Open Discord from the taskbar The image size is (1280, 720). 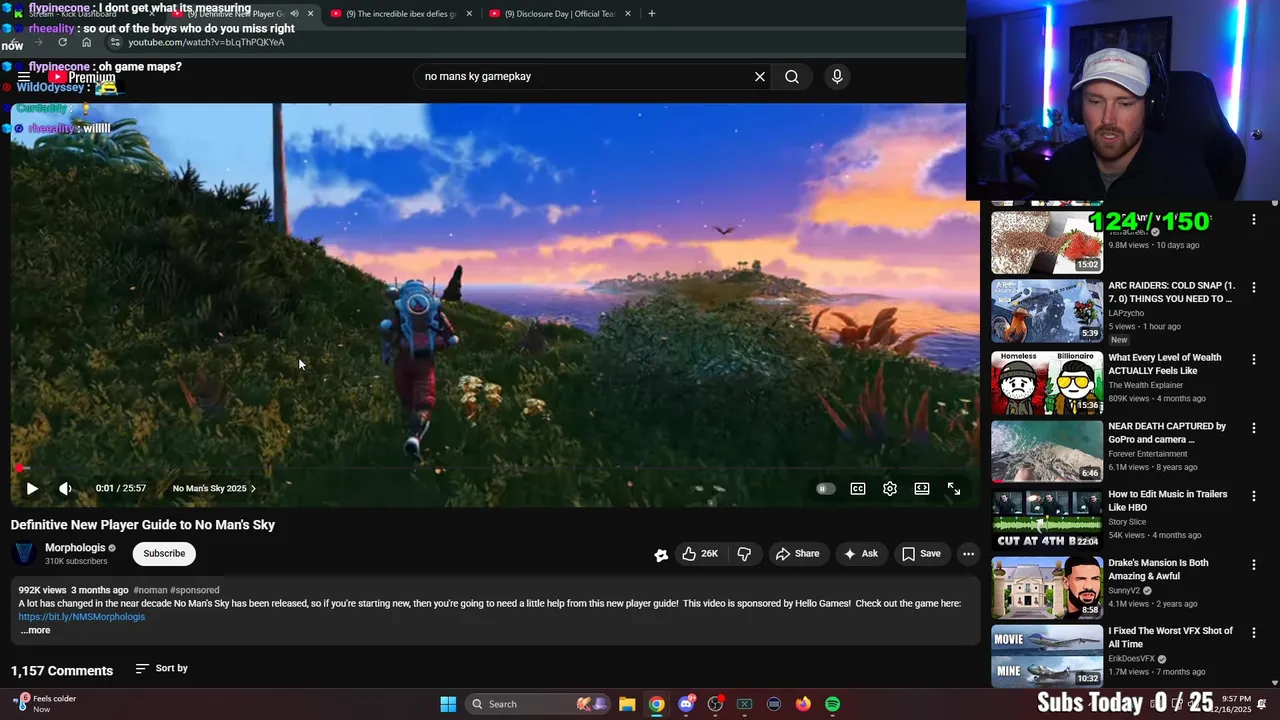coord(686,704)
